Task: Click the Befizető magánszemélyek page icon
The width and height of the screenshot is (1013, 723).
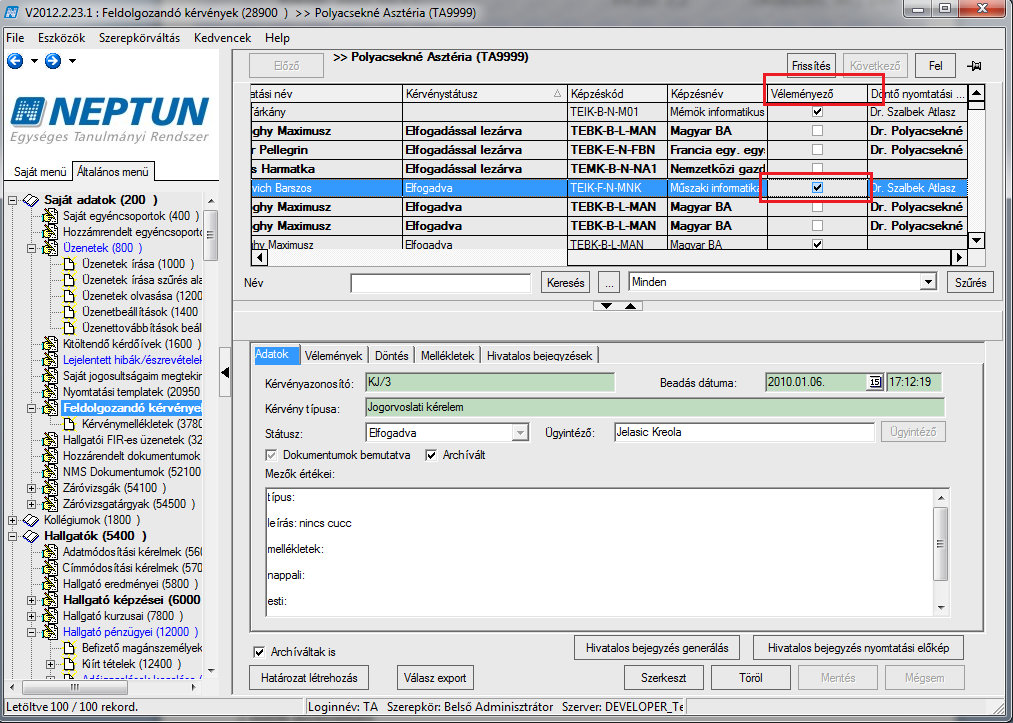Action: pos(70,648)
